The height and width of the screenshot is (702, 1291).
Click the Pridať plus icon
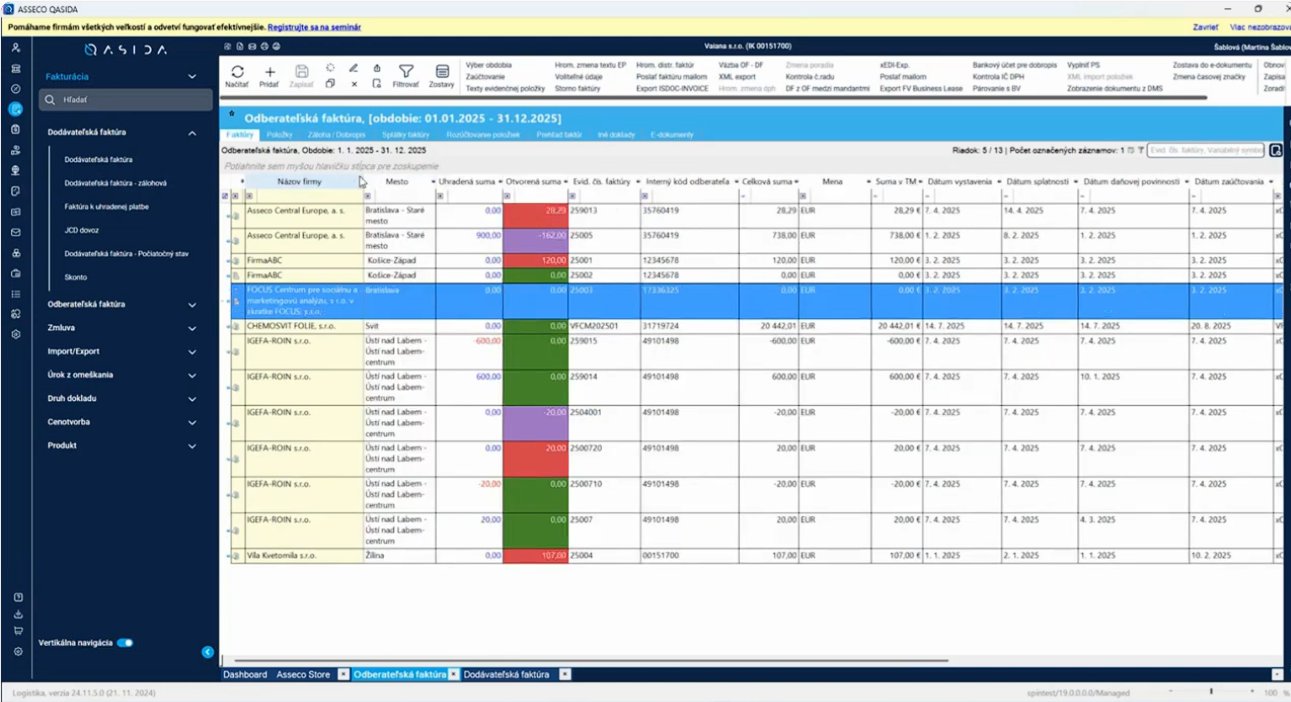tap(269, 72)
